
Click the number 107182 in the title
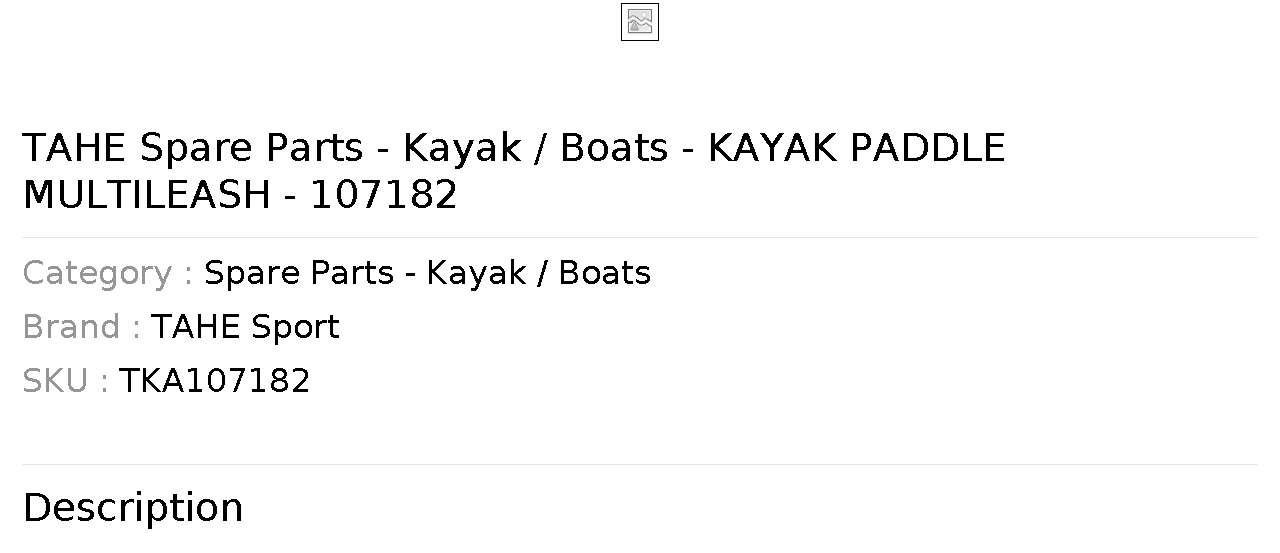tap(384, 195)
